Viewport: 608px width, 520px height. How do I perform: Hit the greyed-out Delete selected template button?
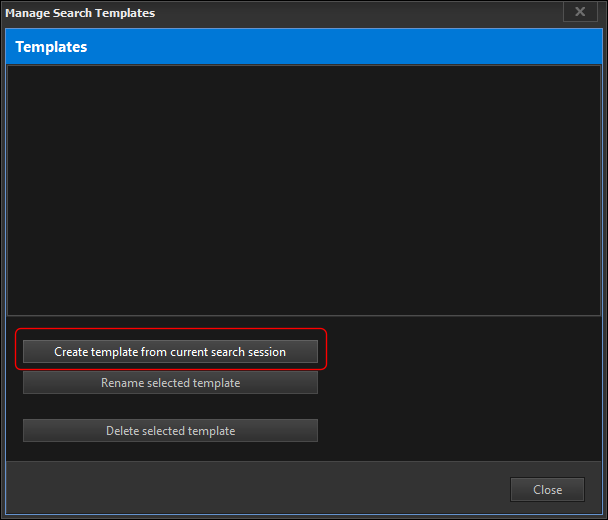[170, 431]
